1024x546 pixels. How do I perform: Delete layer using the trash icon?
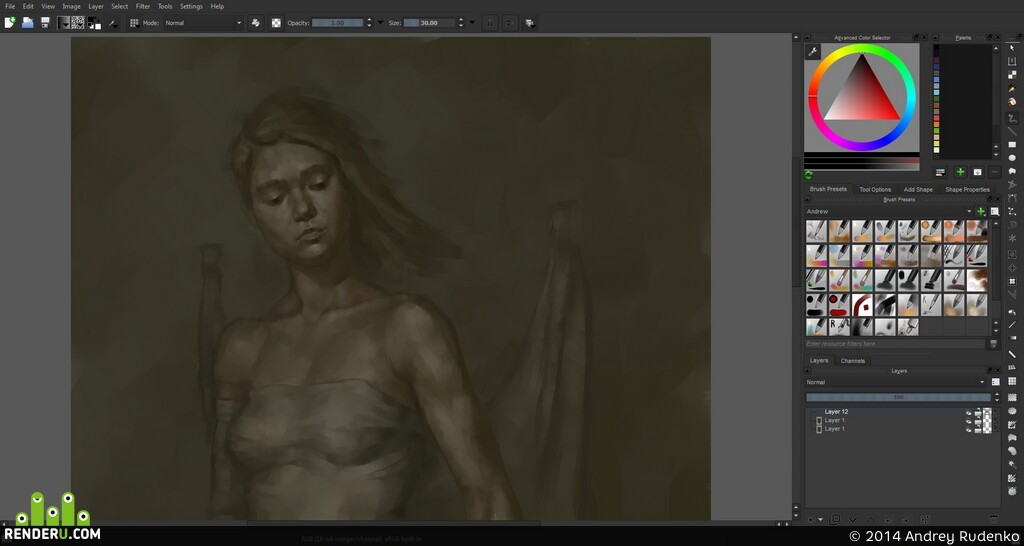pos(993,520)
